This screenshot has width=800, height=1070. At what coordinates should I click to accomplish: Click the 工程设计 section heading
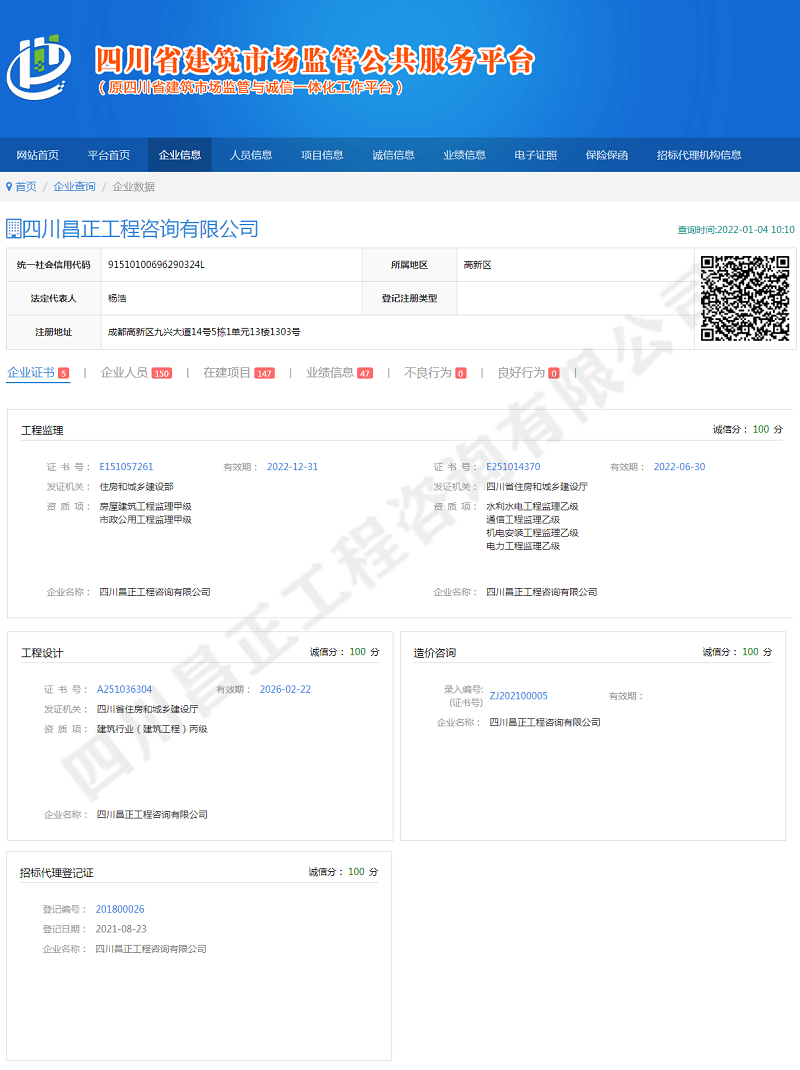[42, 652]
